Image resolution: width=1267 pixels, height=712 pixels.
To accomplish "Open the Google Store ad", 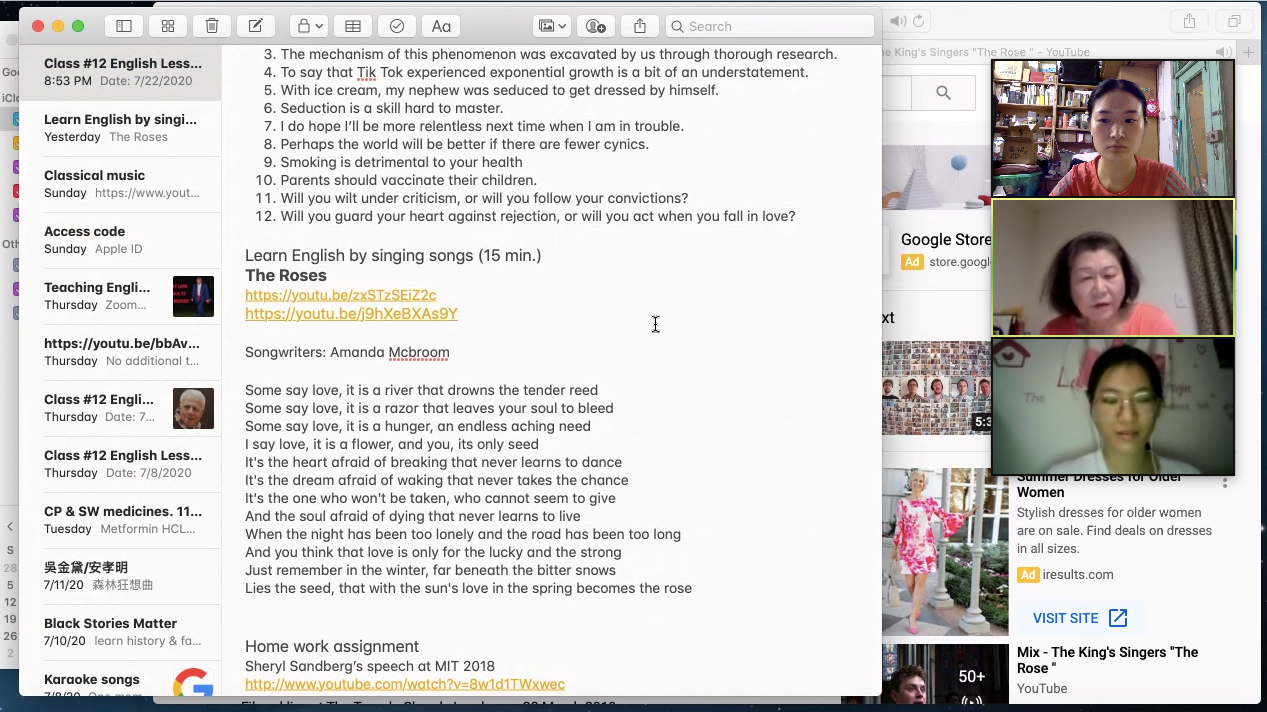I will 945,239.
